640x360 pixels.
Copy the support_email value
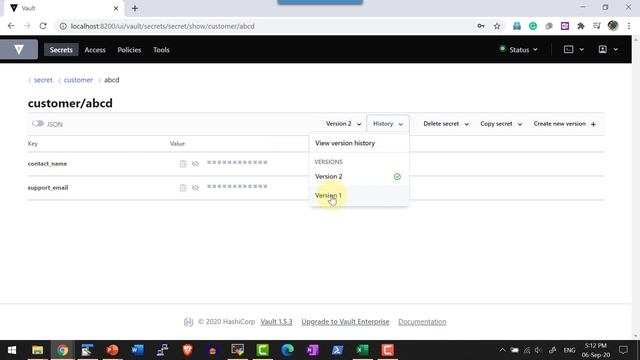click(183, 188)
